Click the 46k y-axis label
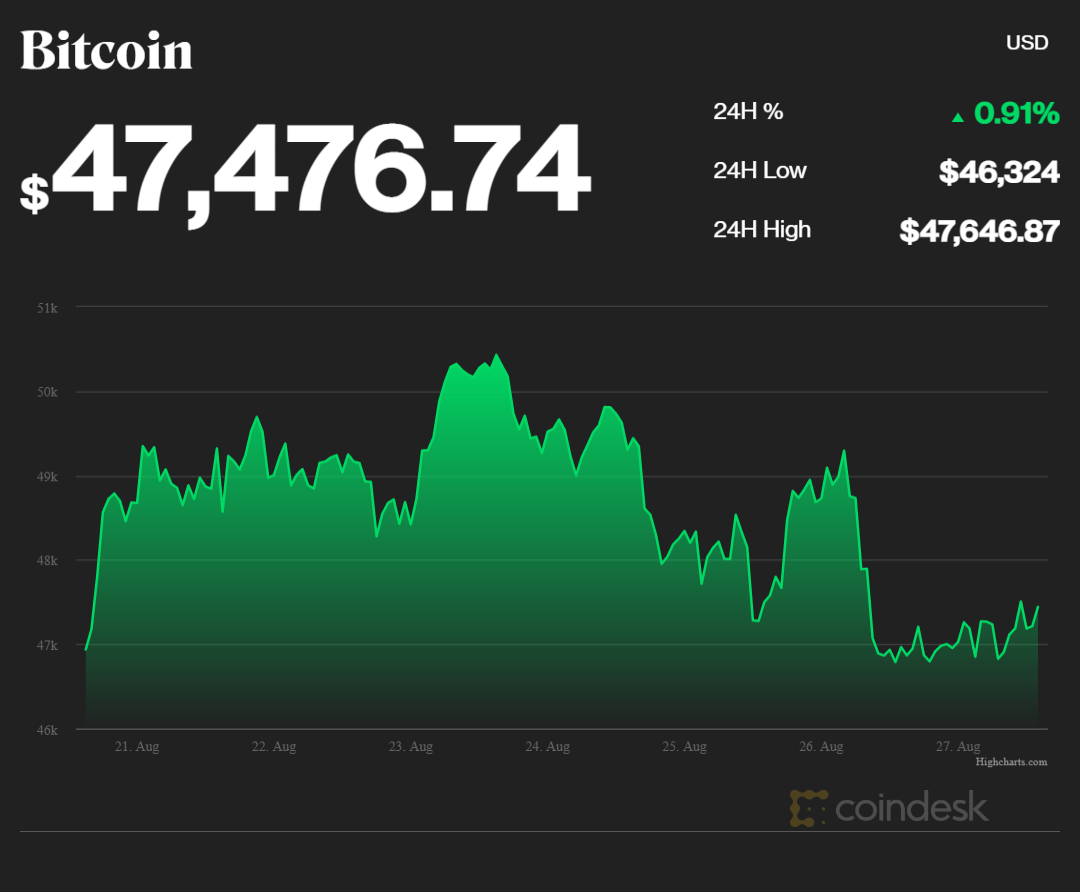The width and height of the screenshot is (1080, 892). pos(48,730)
